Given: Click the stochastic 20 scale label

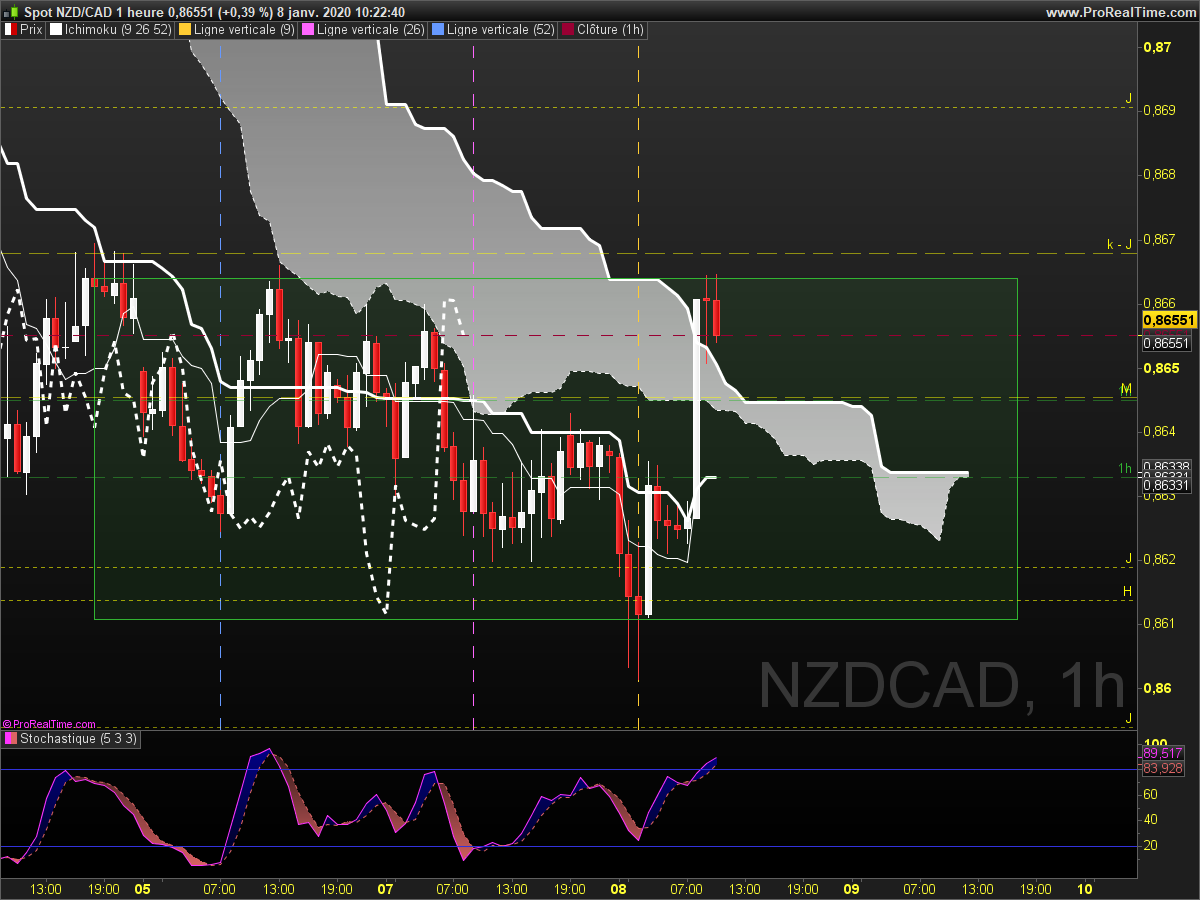Looking at the screenshot, I should pyautogui.click(x=1151, y=846).
